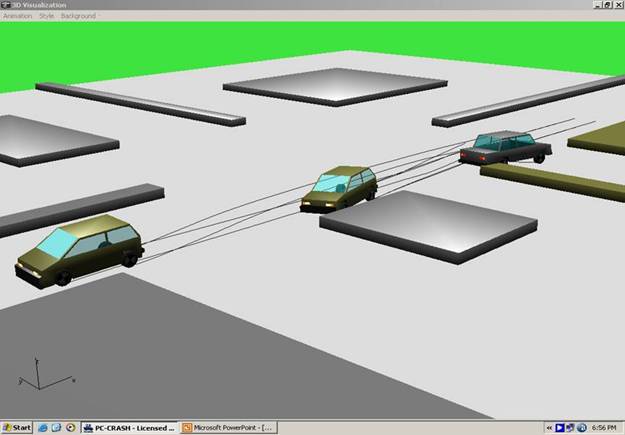Click the blue play tray icon
The width and height of the screenshot is (625, 435).
(x=560, y=428)
